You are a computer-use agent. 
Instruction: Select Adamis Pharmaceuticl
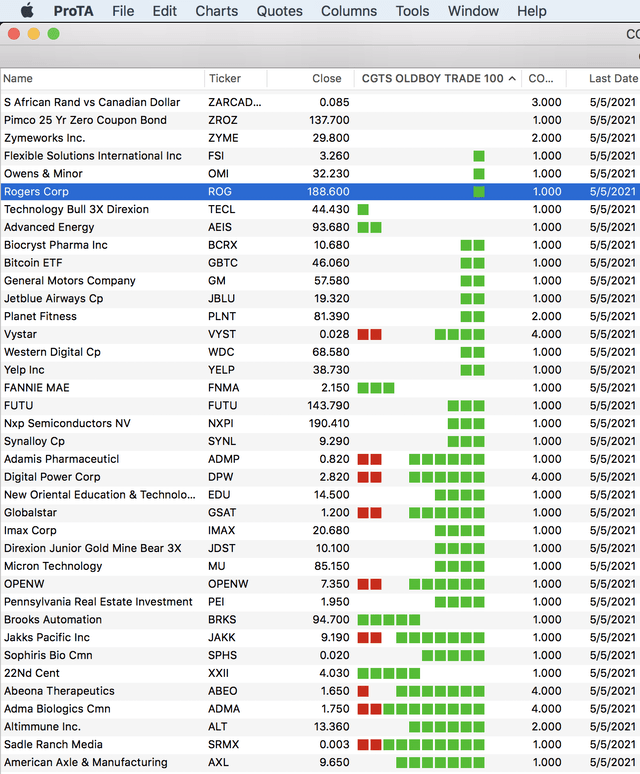tap(320, 459)
